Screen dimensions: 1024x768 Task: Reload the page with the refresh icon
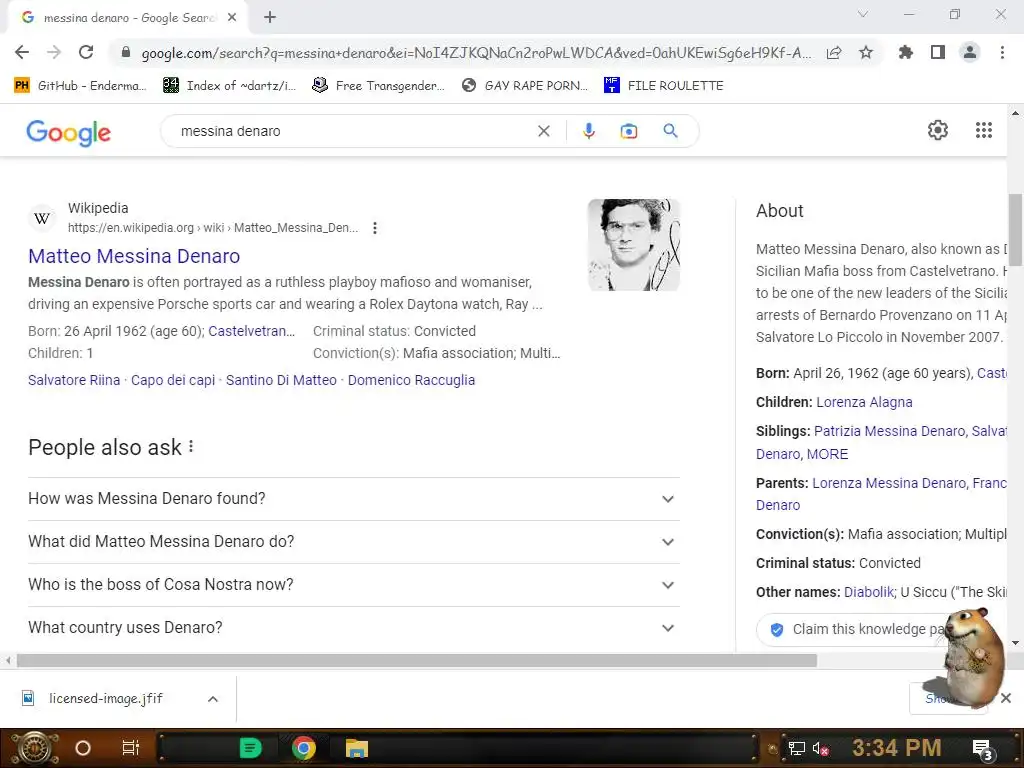pos(86,52)
